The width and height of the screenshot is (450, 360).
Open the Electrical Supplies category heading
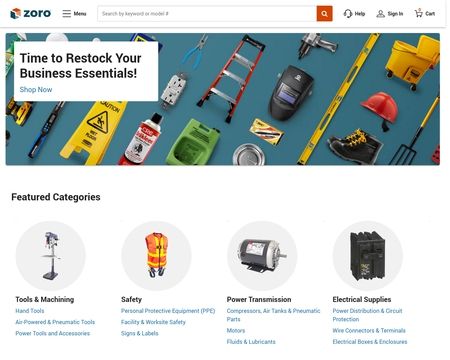[x=362, y=299]
